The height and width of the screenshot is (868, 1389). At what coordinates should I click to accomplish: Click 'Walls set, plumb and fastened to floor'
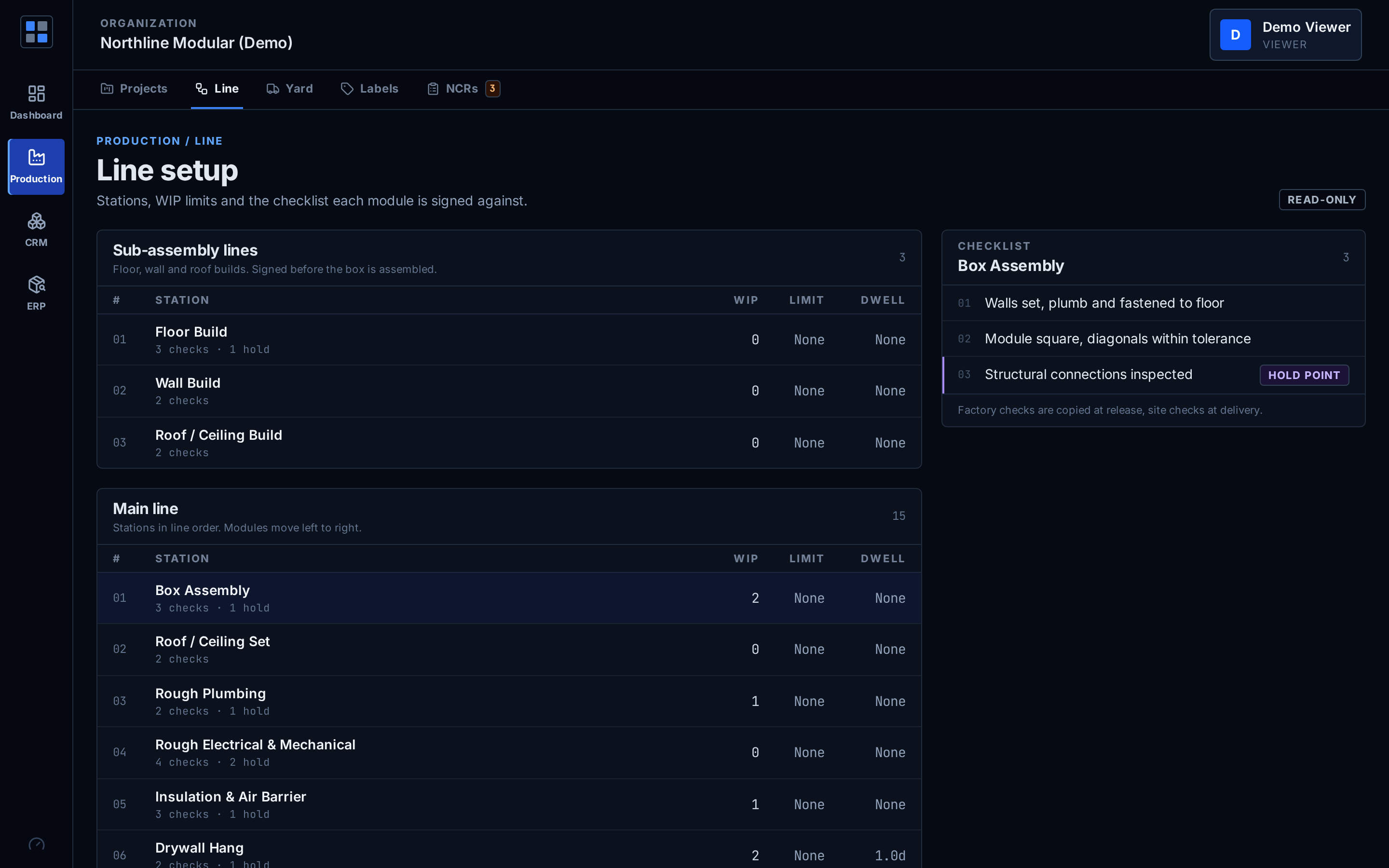click(x=1104, y=303)
